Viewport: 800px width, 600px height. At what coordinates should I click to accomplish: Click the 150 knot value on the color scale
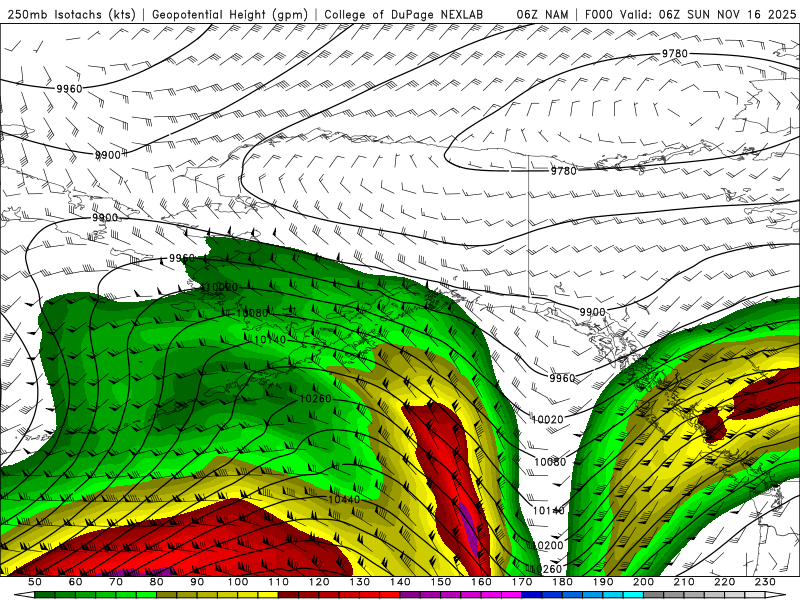[441, 582]
